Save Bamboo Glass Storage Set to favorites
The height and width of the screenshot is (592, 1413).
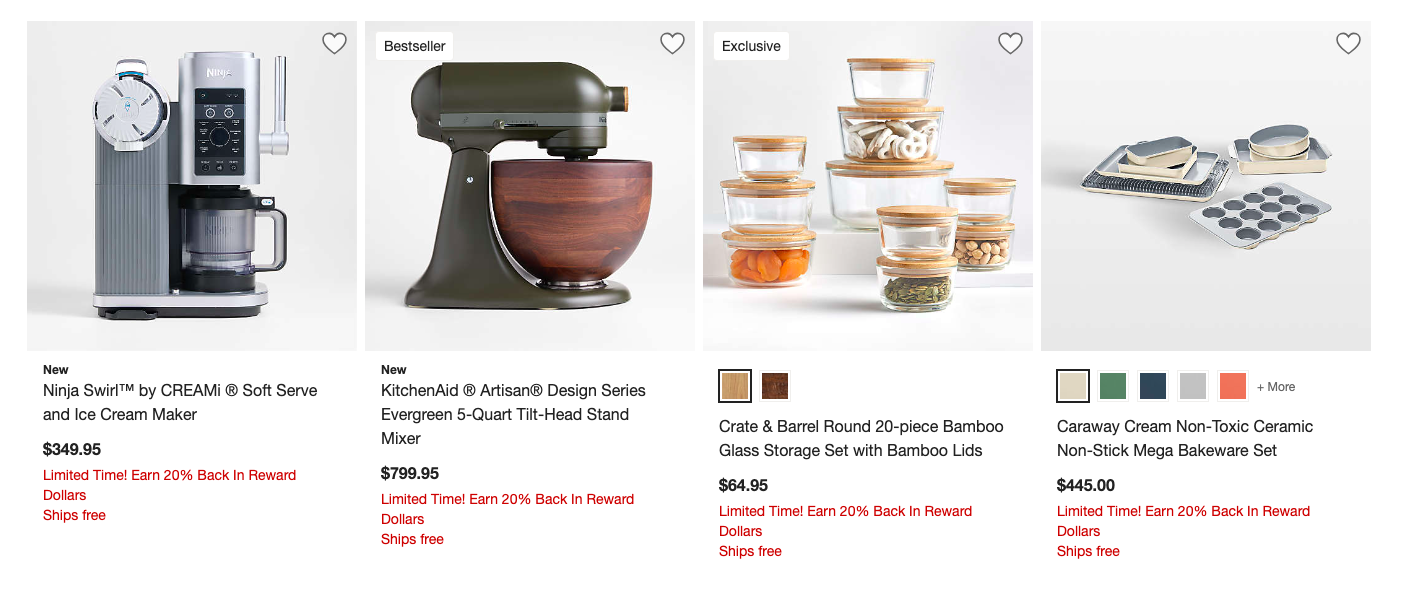1010,43
